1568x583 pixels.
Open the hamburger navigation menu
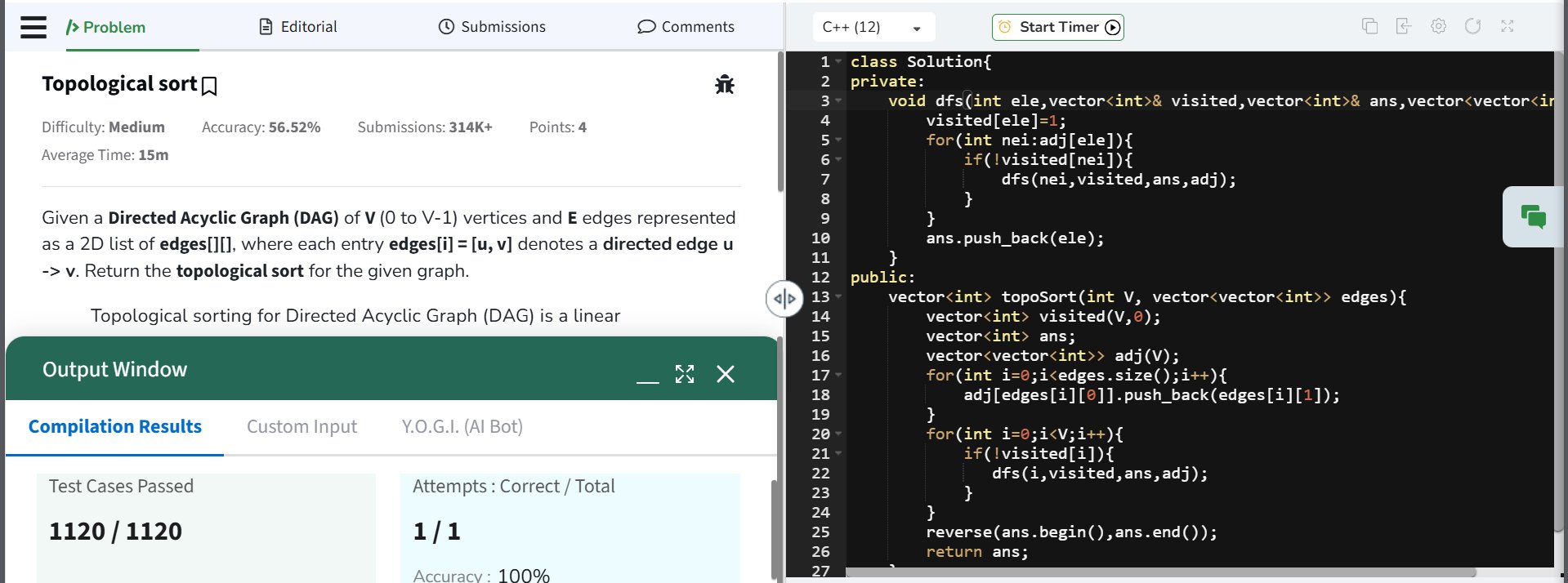point(34,27)
